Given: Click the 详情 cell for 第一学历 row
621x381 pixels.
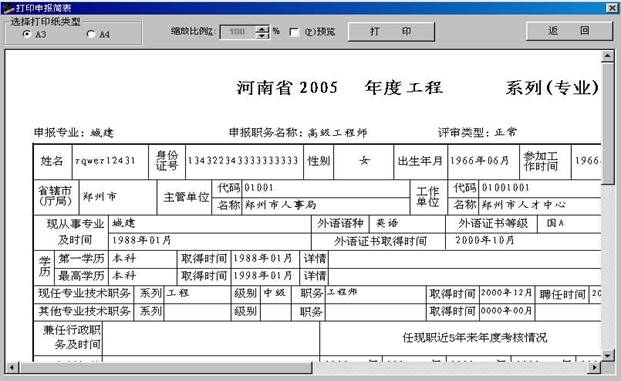Looking at the screenshot, I should [x=314, y=259].
